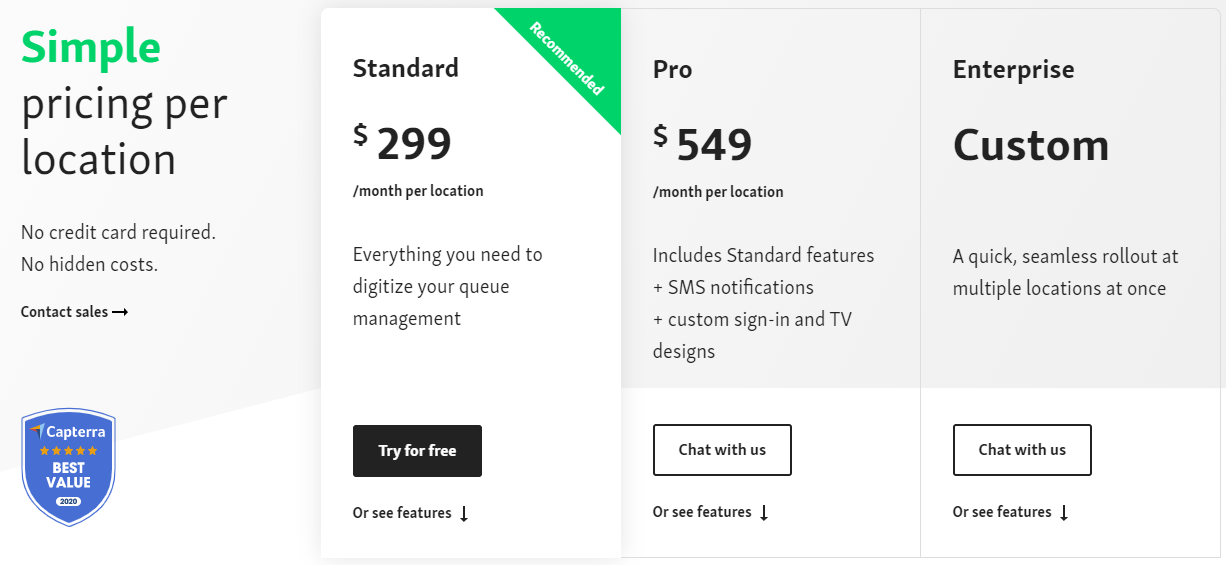The image size is (1226, 565).
Task: Expand Or see features for Pro
Action: point(702,512)
